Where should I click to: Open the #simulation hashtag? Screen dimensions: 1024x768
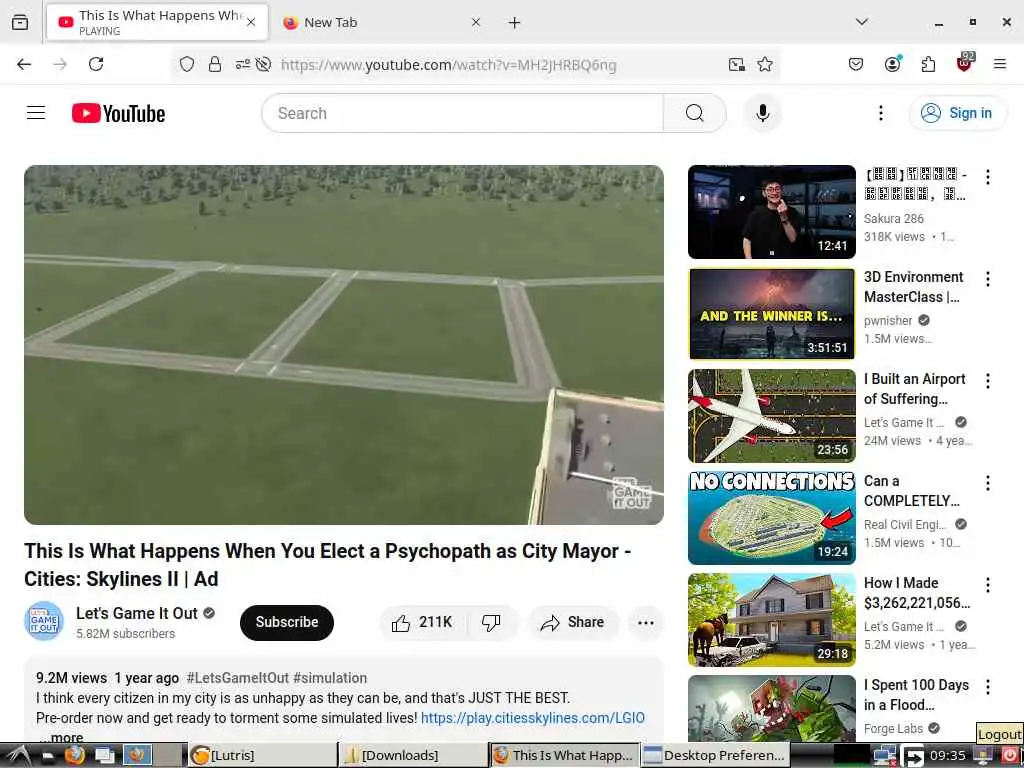(x=330, y=678)
